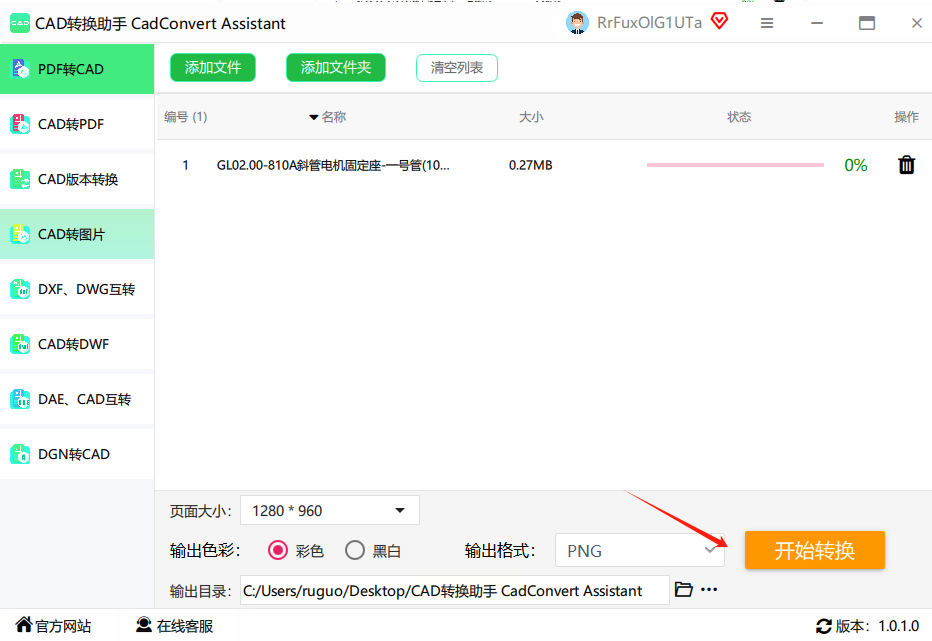This screenshot has width=932, height=641.
Task: Open the 页面大小 1280 * 960 dropdown
Action: pyautogui.click(x=330, y=510)
